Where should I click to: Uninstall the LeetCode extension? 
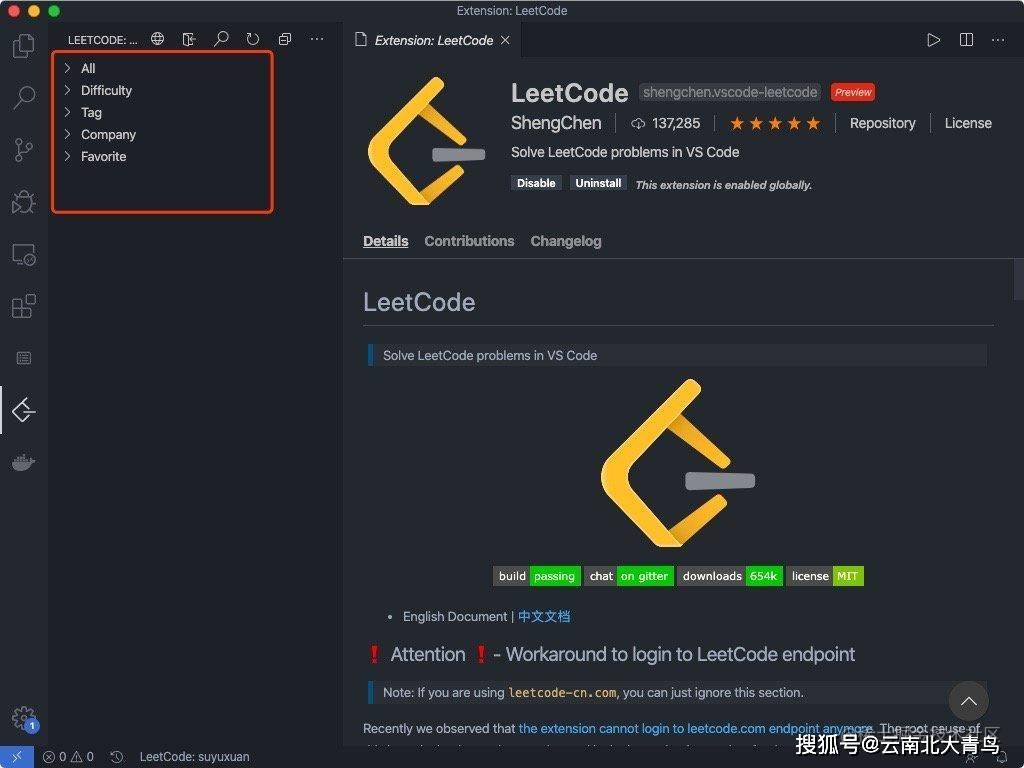(598, 183)
